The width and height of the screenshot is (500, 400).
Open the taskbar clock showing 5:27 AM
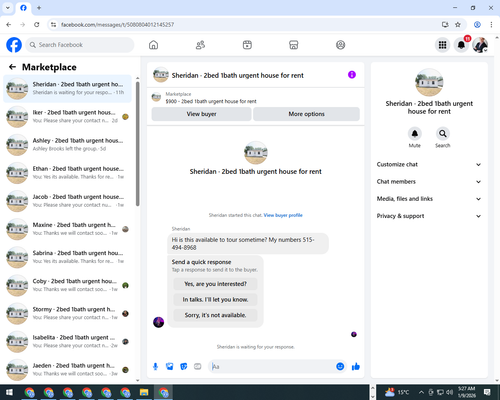(466, 392)
